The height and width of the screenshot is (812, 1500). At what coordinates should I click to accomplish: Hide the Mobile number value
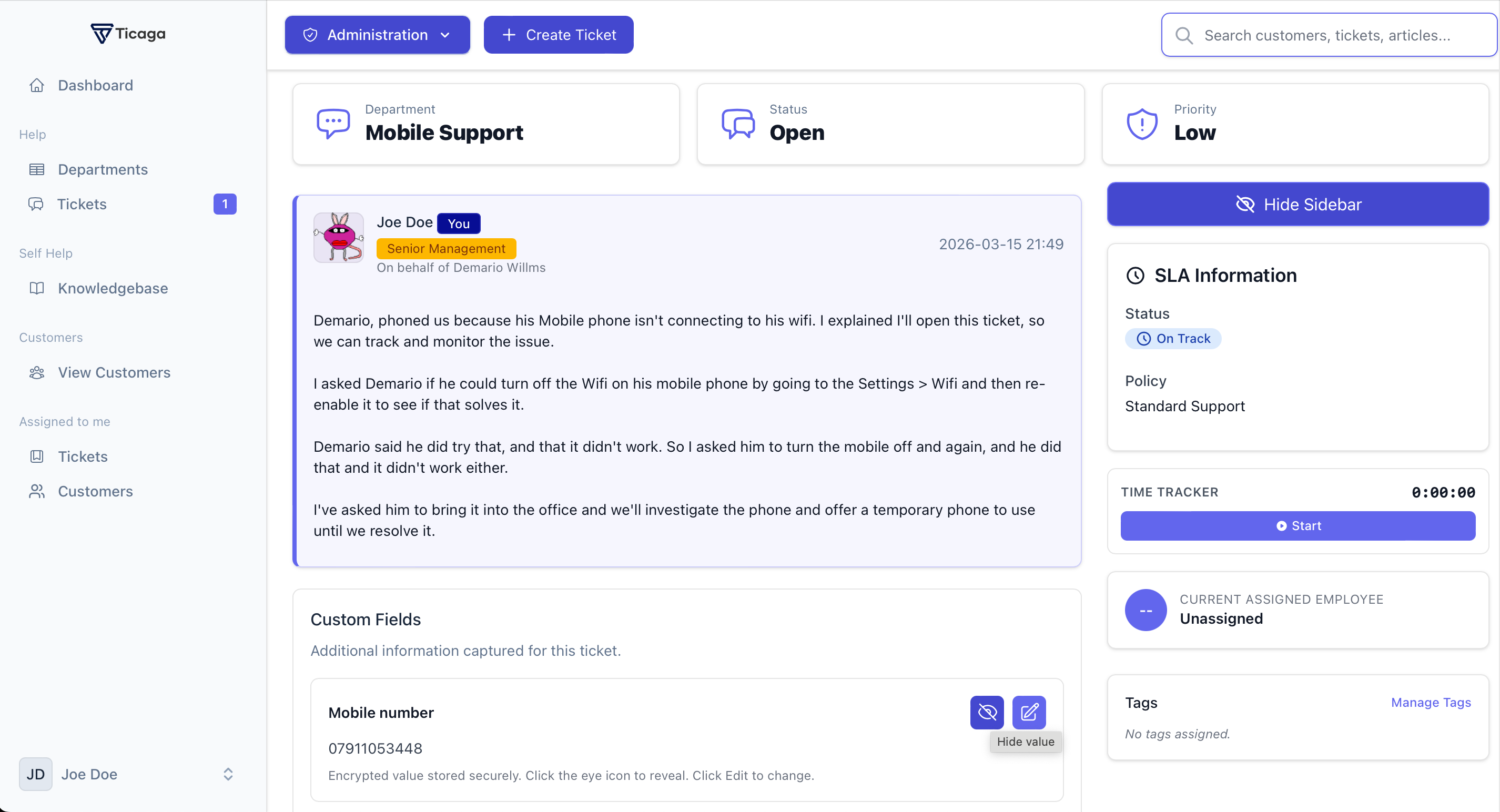(987, 712)
